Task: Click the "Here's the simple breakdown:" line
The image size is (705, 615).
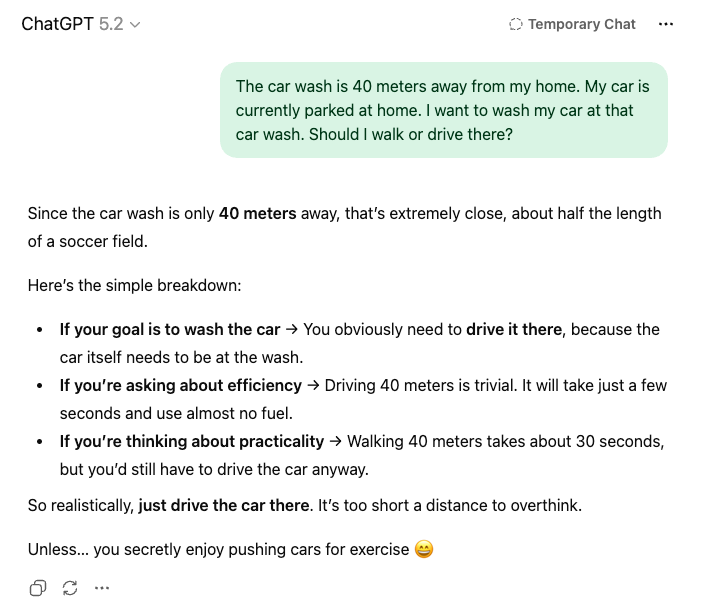Action: pos(134,285)
